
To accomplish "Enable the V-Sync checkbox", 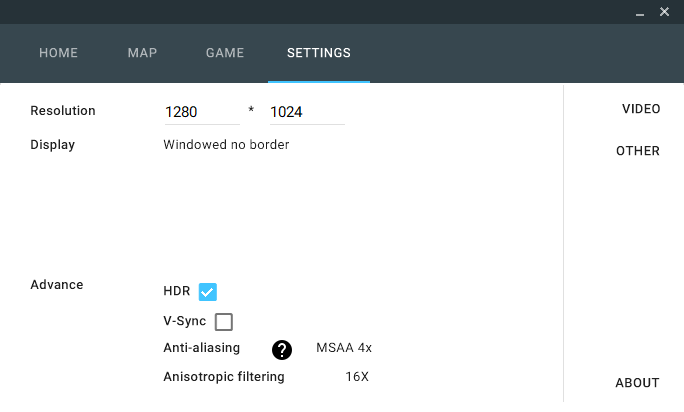I will [224, 322].
